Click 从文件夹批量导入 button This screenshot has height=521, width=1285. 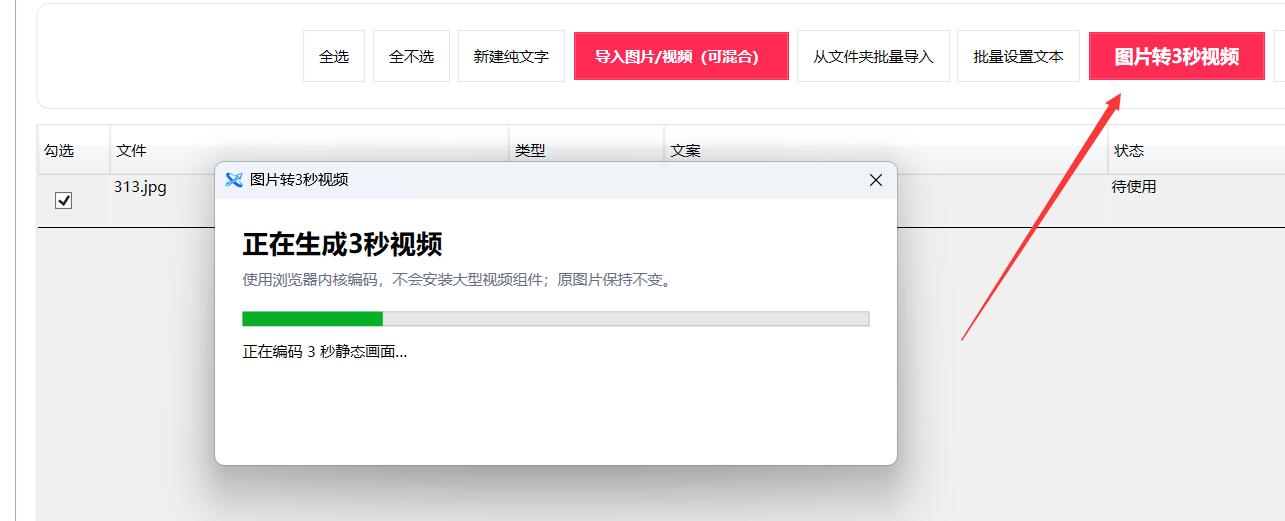pyautogui.click(x=873, y=56)
